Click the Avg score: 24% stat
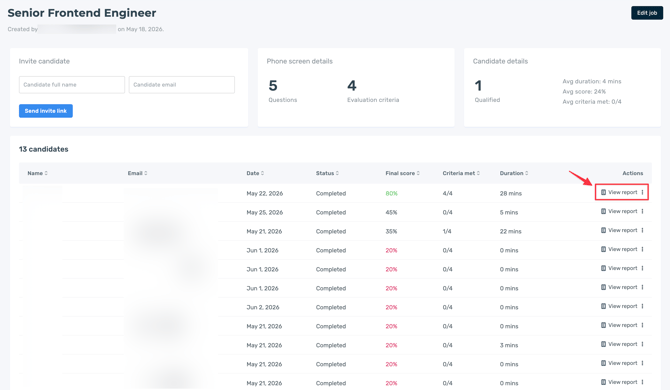The width and height of the screenshot is (670, 390). point(584,91)
